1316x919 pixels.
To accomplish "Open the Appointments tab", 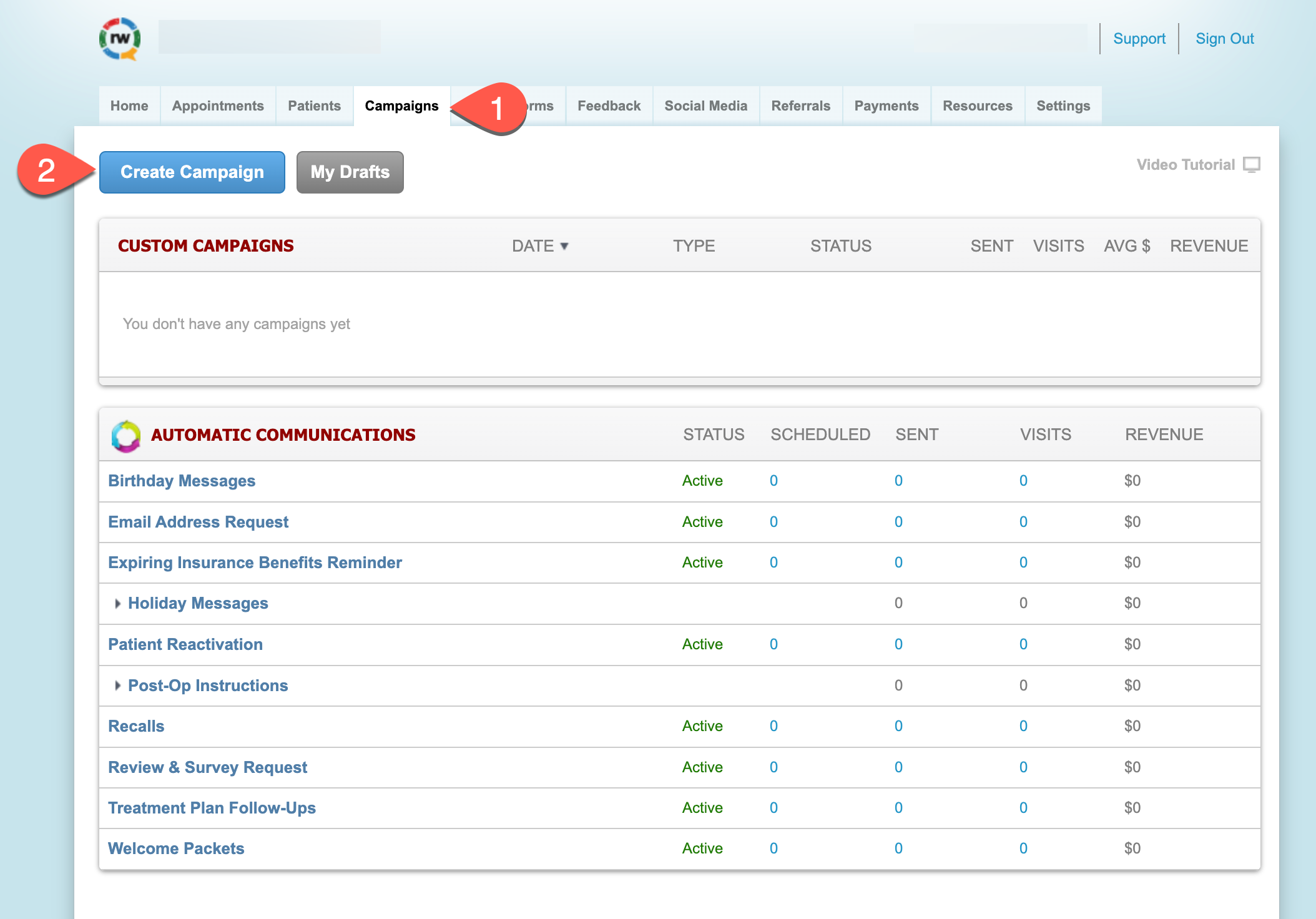I will click(x=218, y=106).
